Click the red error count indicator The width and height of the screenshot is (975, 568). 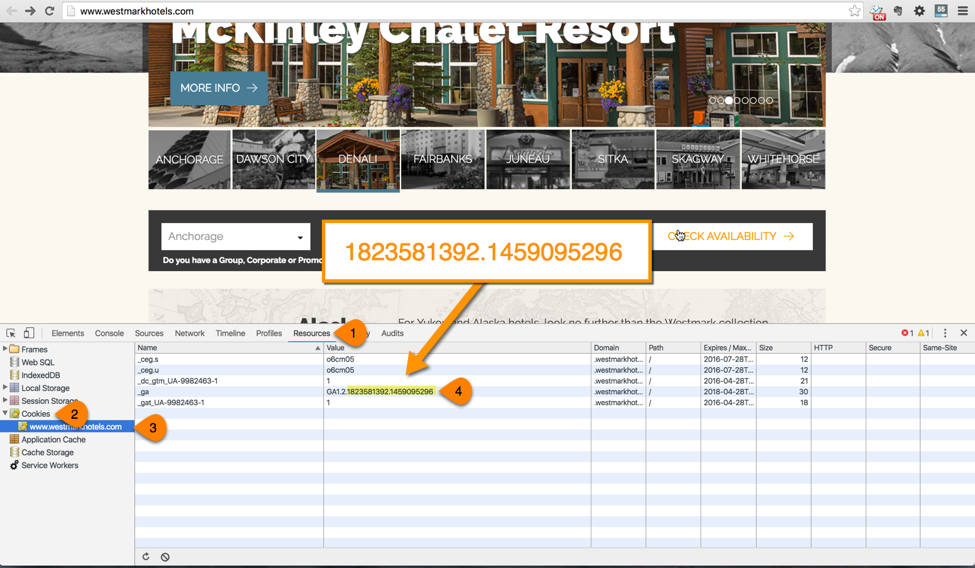click(907, 333)
